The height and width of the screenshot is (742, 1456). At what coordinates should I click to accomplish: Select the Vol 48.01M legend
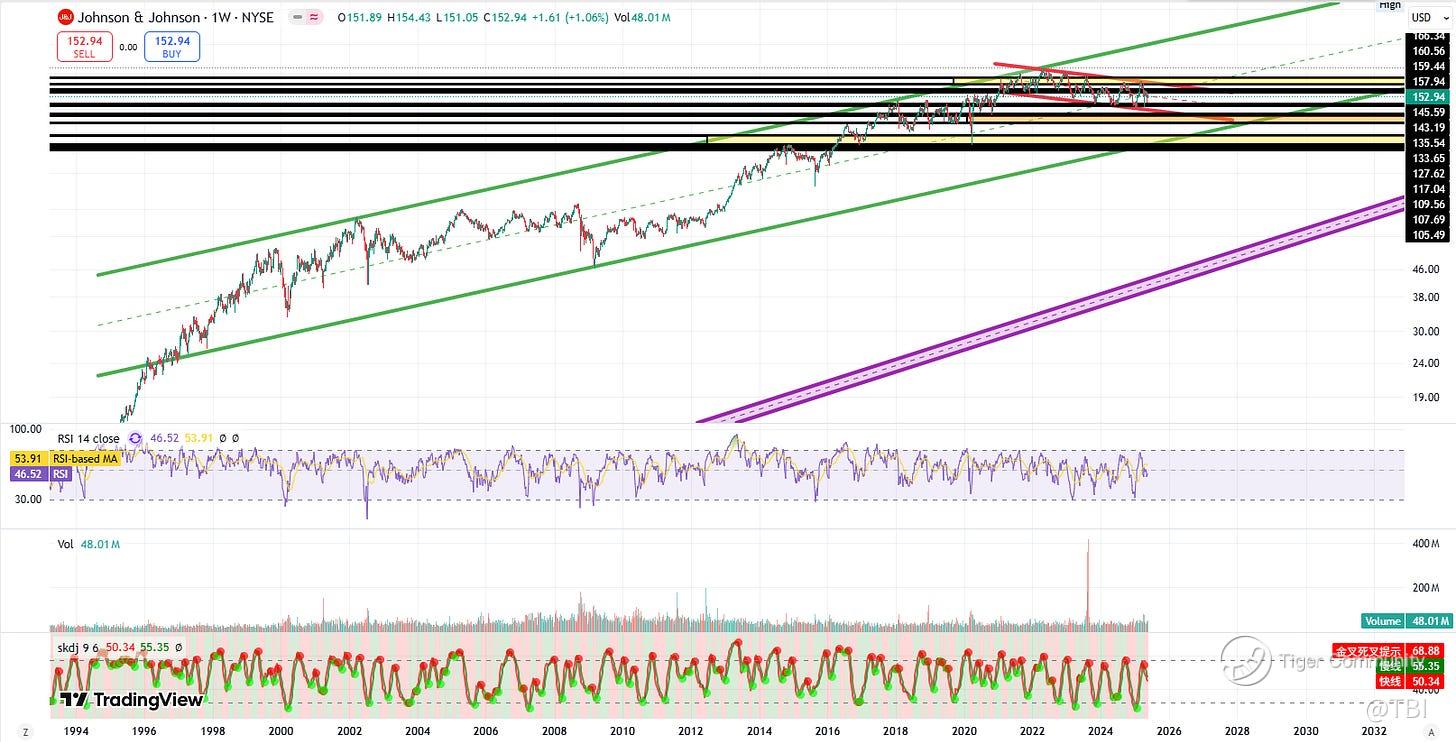(89, 547)
